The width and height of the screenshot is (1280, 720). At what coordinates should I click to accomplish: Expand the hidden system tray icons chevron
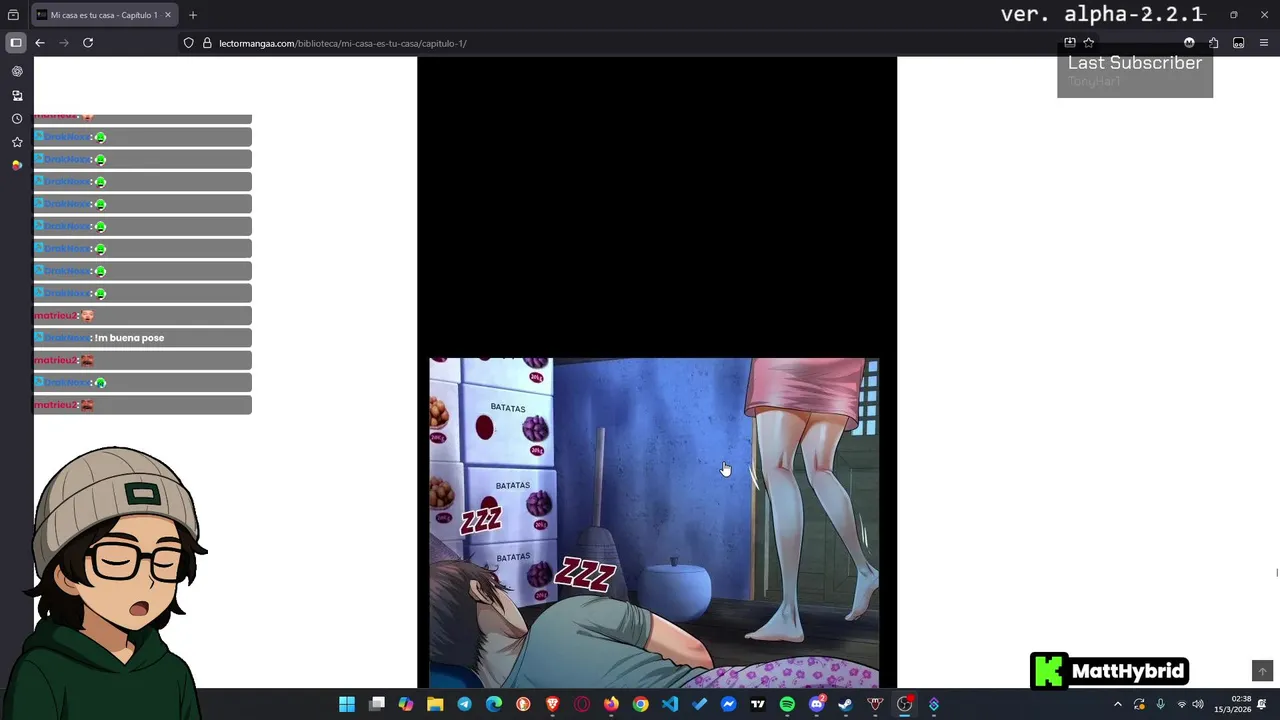point(1118,704)
